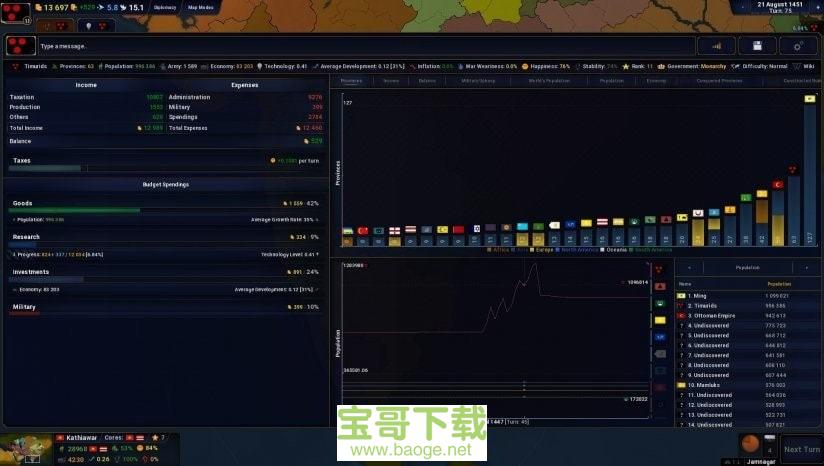This screenshot has height=466, width=824.
Task: Open the settings gear icon in message bar
Action: (x=798, y=45)
